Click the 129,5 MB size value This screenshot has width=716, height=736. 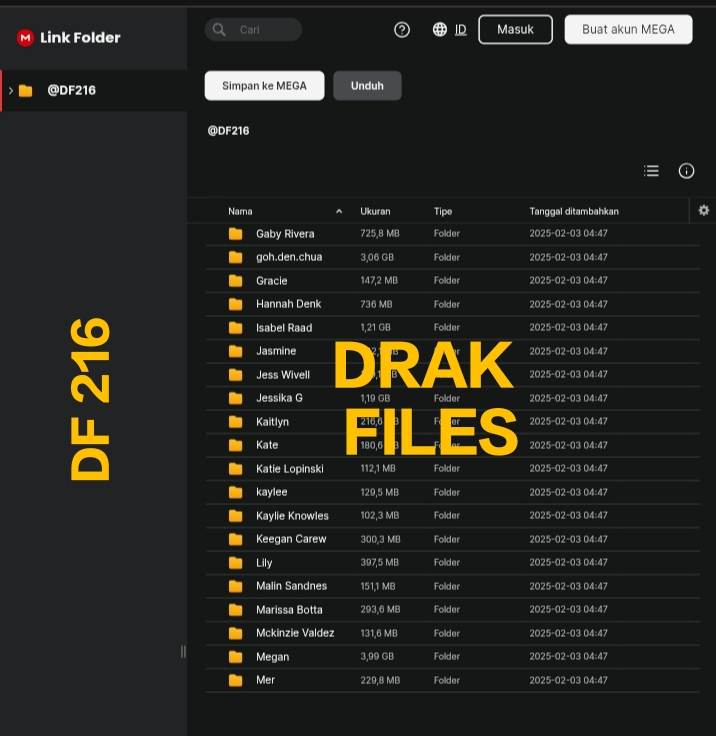coord(379,492)
